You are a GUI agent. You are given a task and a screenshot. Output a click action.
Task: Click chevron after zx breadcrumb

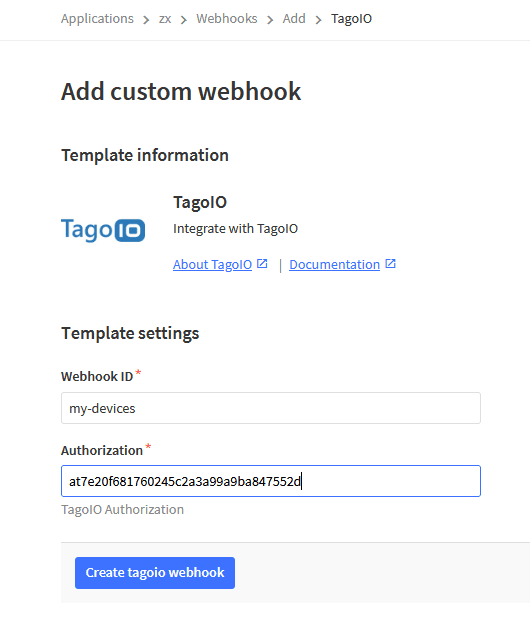[x=183, y=19]
